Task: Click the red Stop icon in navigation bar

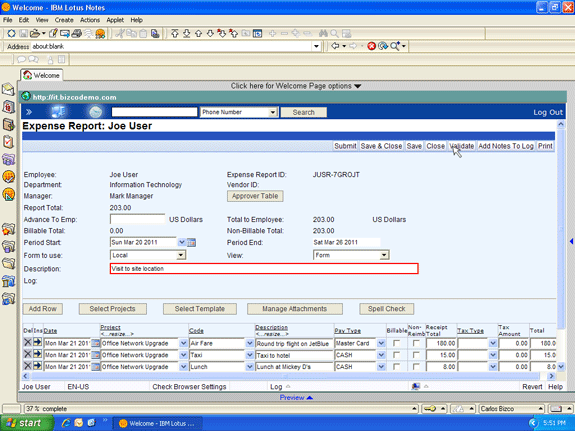Action: coord(371,46)
